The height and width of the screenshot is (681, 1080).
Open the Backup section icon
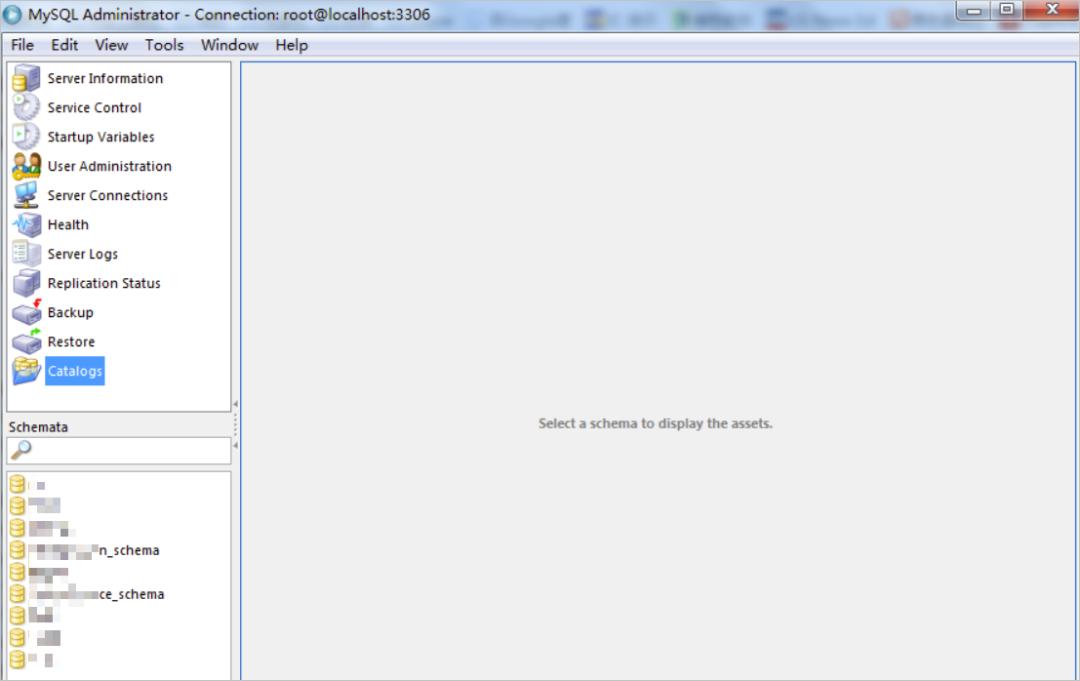point(26,312)
